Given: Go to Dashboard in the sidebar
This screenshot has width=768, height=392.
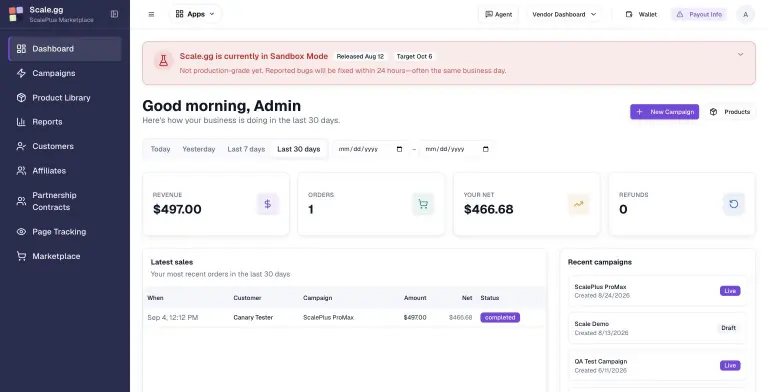Looking at the screenshot, I should (65, 49).
